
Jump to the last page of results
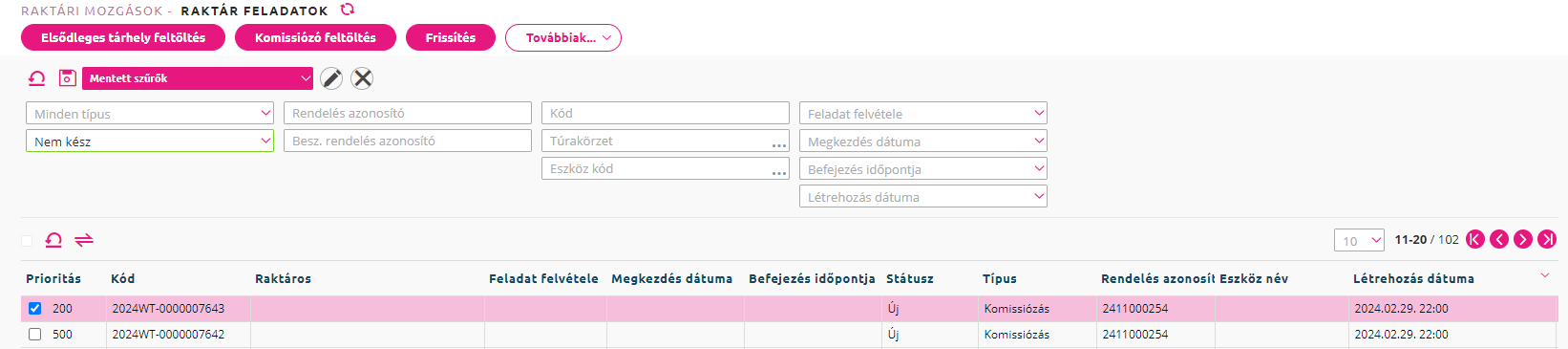click(1547, 239)
